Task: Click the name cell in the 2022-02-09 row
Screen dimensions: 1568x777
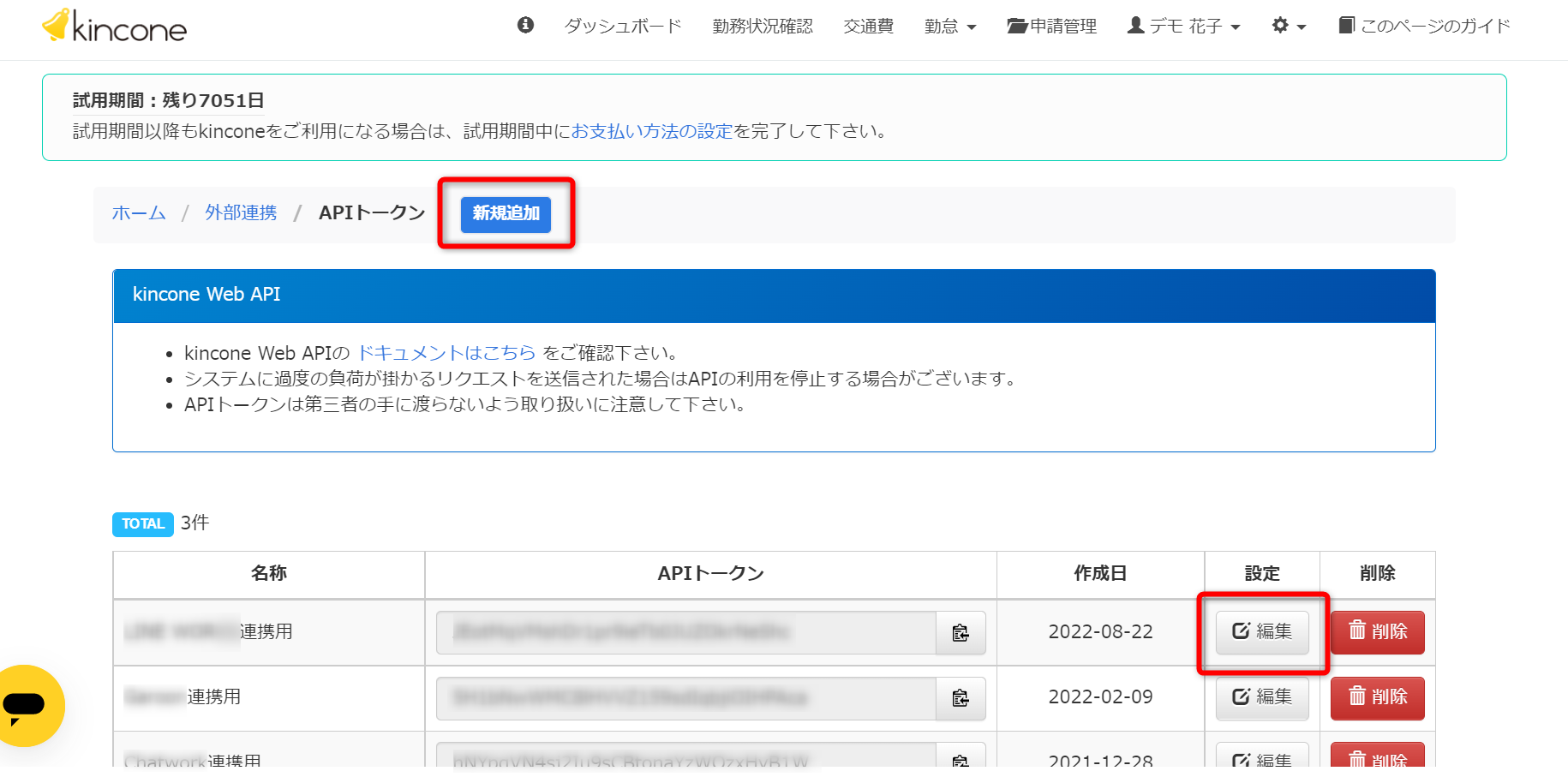Action: point(269,698)
